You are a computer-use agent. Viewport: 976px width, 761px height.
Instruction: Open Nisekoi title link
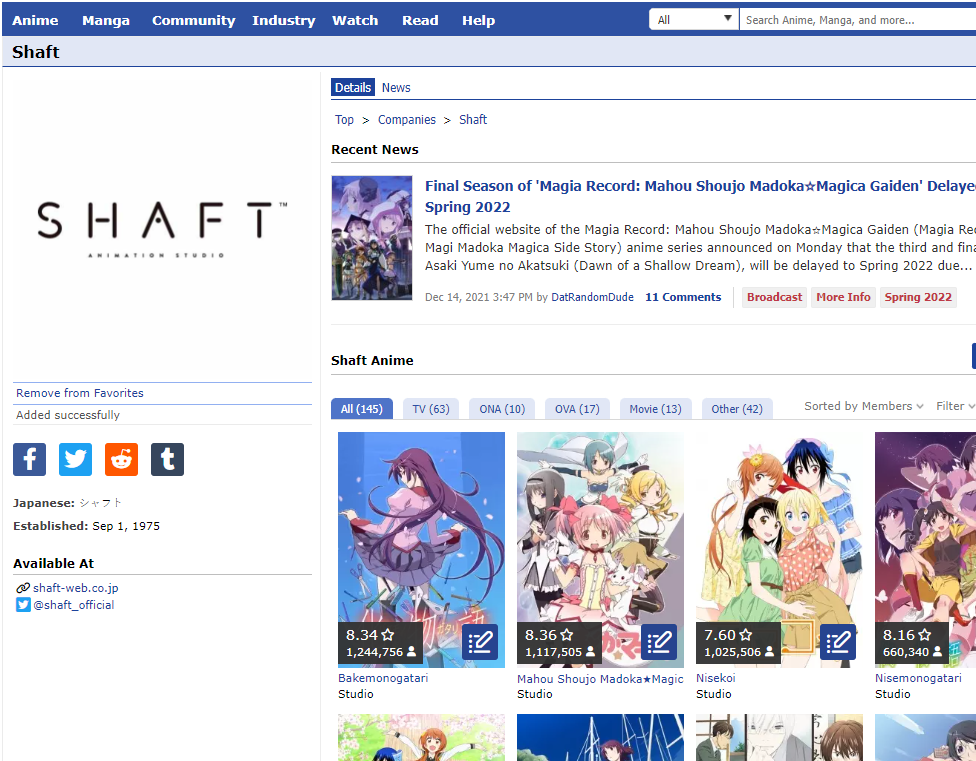point(715,678)
